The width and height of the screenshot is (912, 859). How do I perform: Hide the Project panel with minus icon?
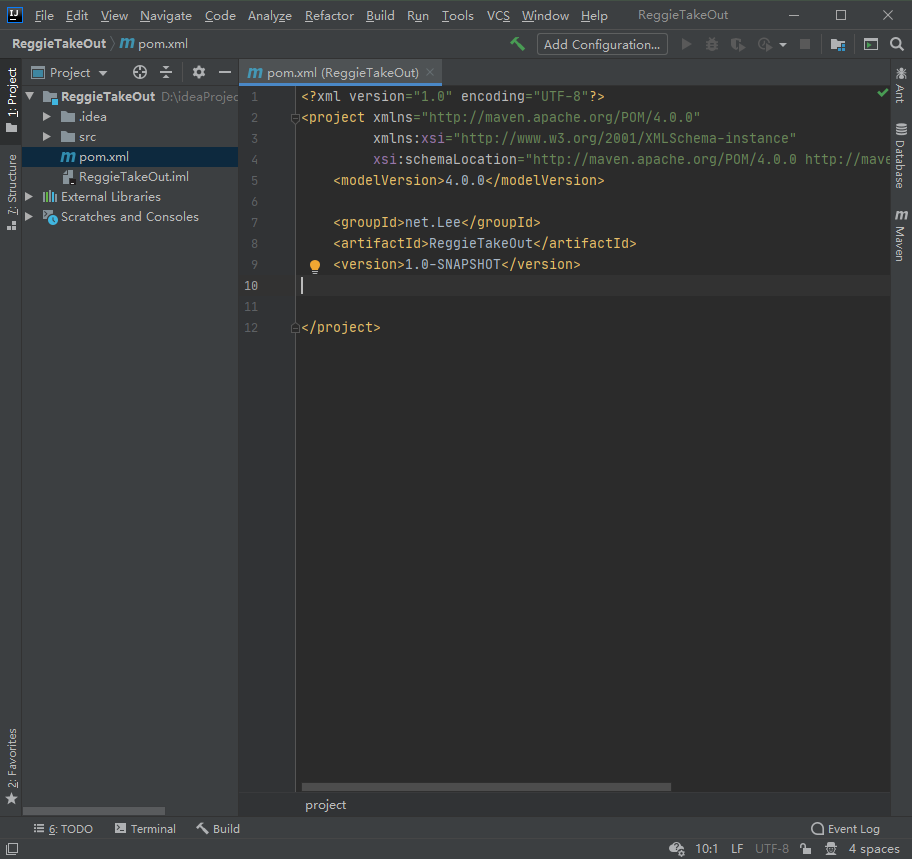(225, 72)
